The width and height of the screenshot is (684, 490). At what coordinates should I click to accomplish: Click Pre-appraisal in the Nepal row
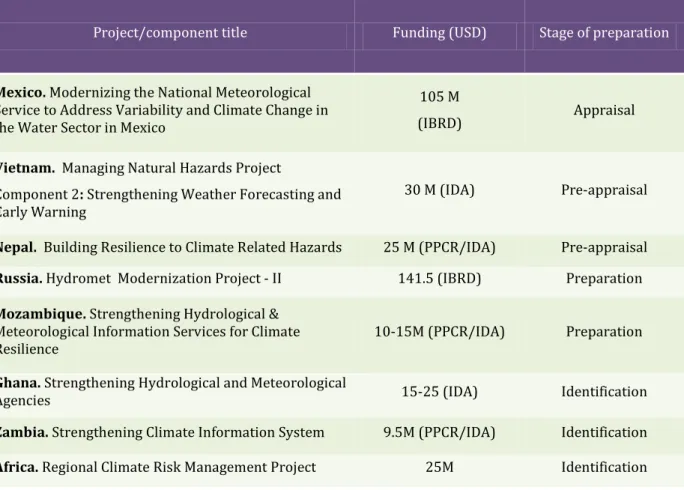[604, 247]
